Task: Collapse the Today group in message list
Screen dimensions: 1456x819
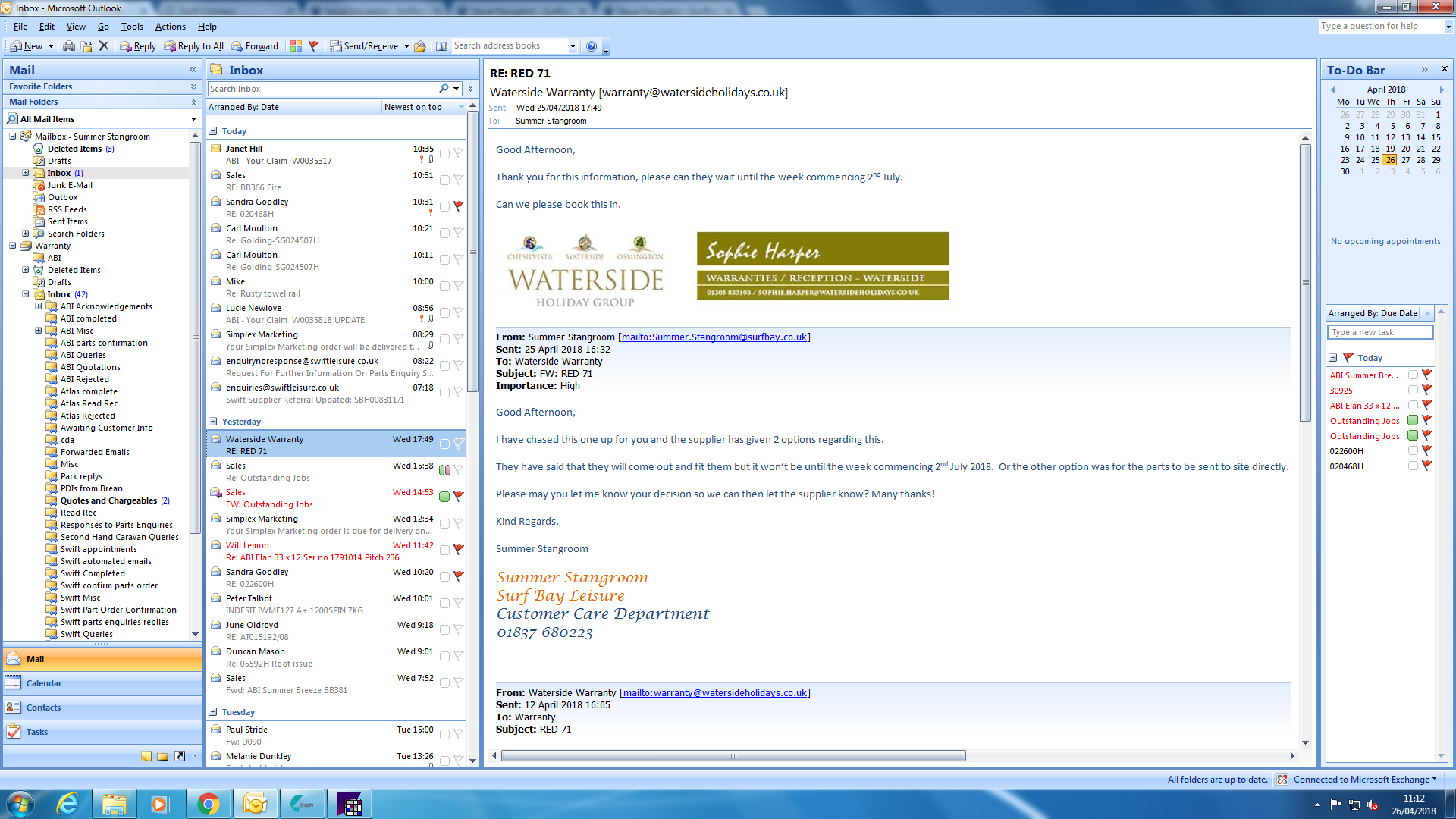Action: (213, 131)
